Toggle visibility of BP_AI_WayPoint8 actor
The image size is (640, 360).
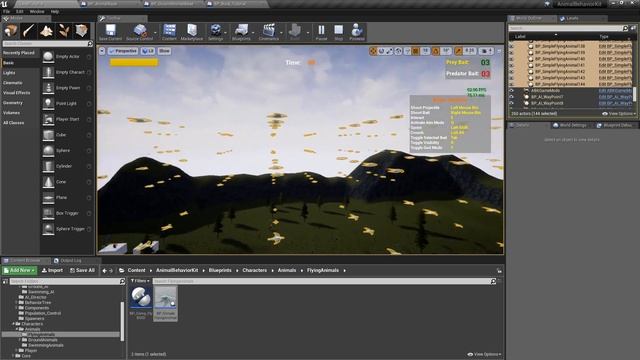(511, 103)
